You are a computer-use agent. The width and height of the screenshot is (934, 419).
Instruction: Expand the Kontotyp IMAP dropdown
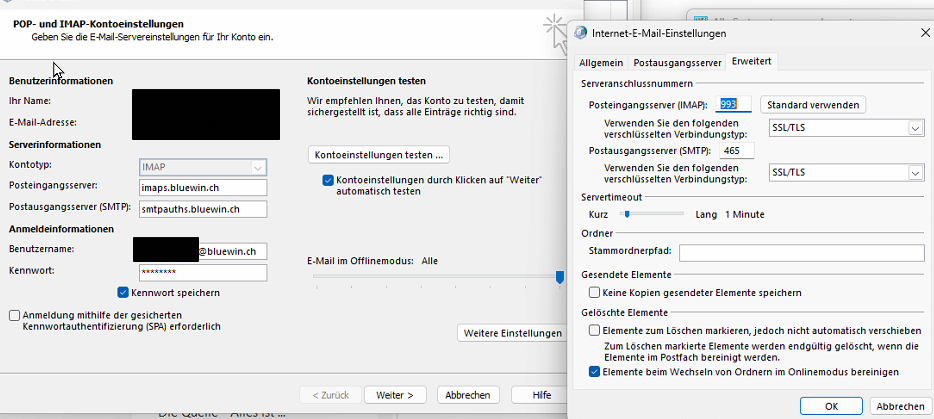tap(258, 167)
